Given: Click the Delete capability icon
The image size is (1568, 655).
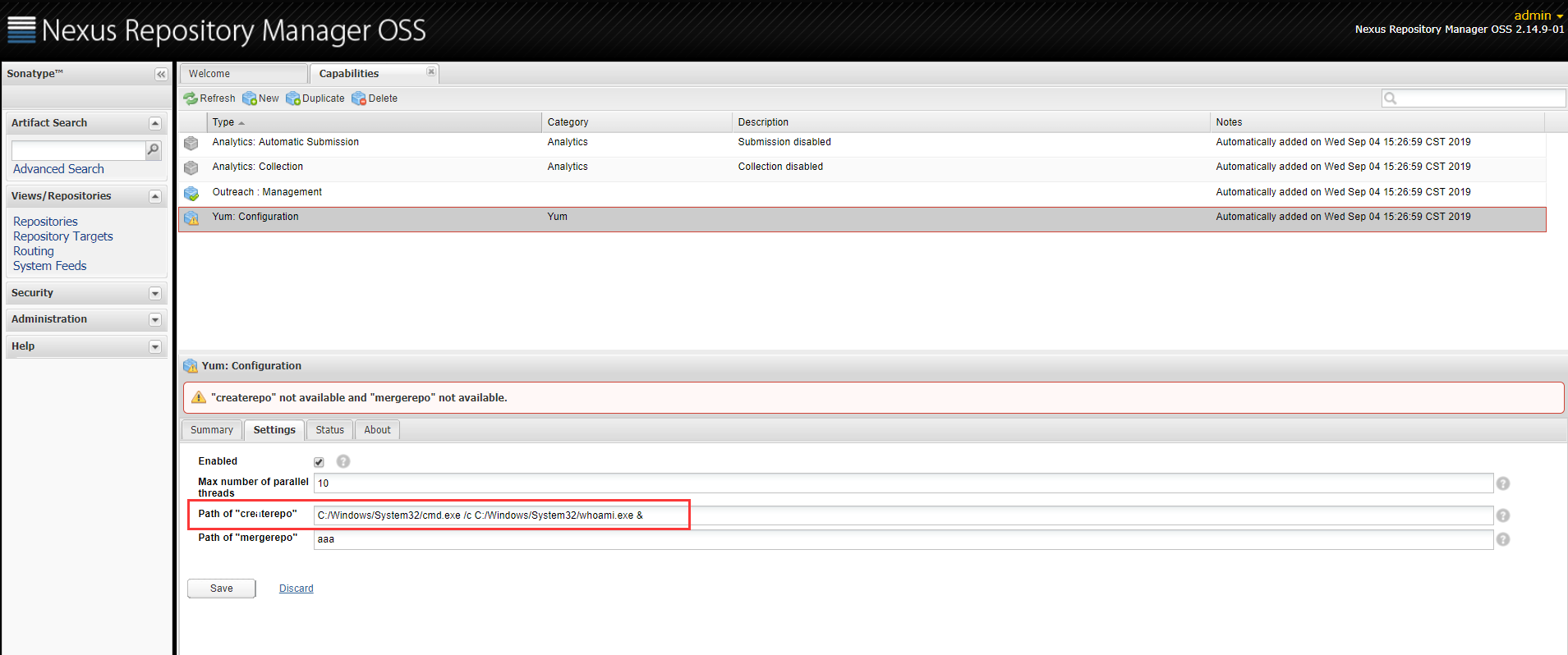Looking at the screenshot, I should click(359, 98).
